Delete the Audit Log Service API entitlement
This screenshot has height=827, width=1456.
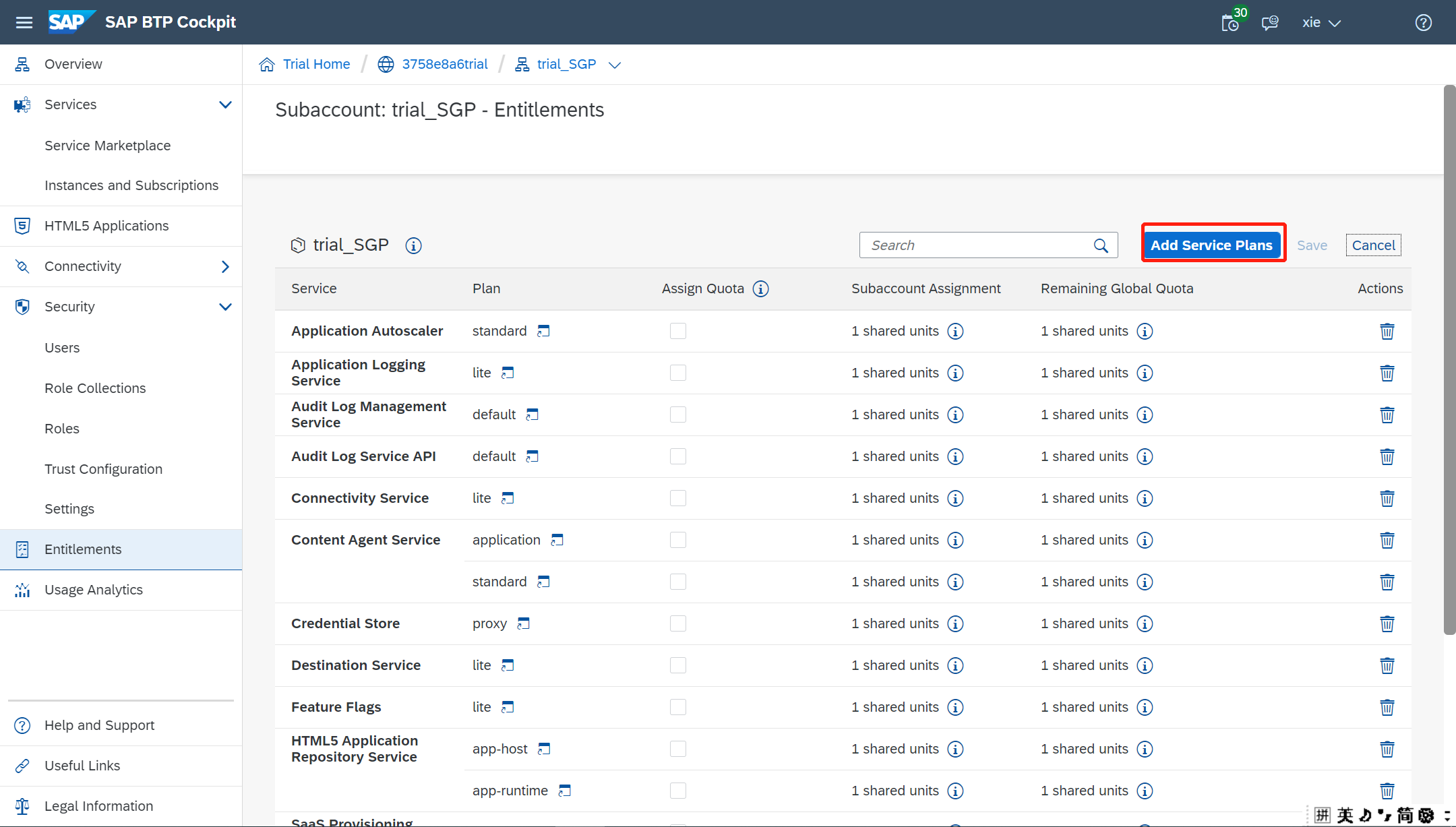coord(1387,456)
